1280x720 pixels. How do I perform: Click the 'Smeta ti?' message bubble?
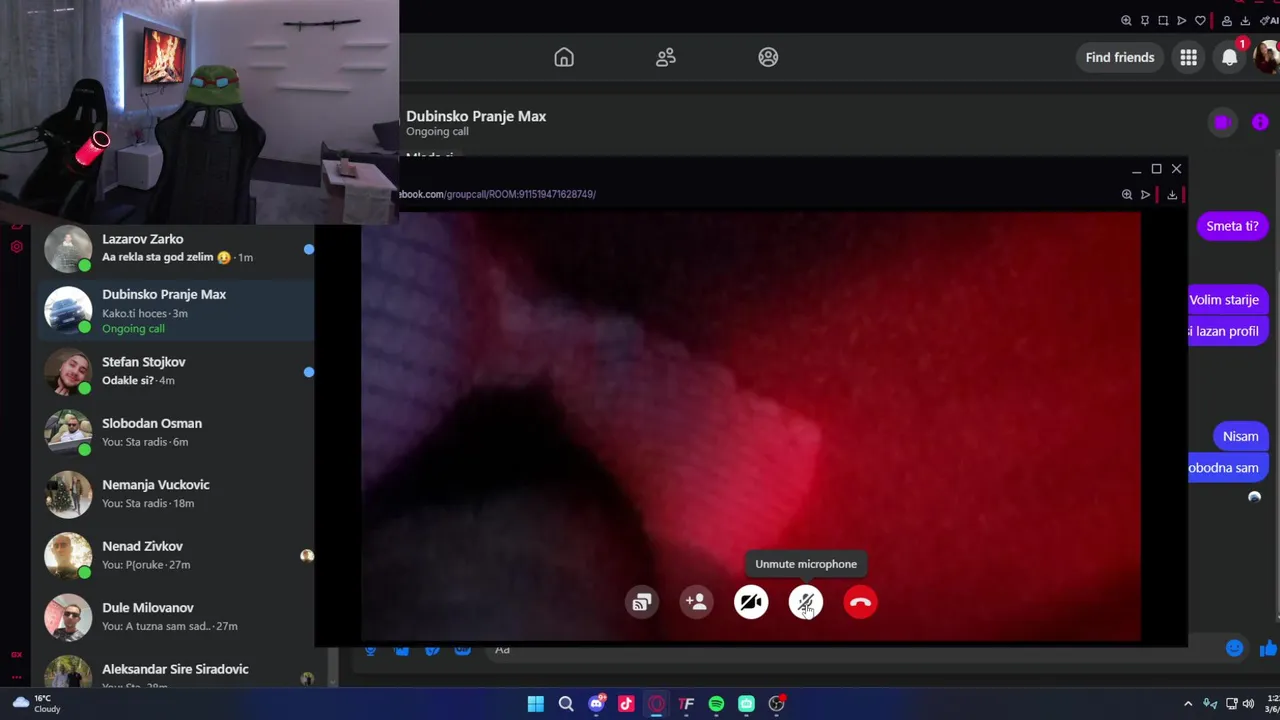(x=1232, y=226)
